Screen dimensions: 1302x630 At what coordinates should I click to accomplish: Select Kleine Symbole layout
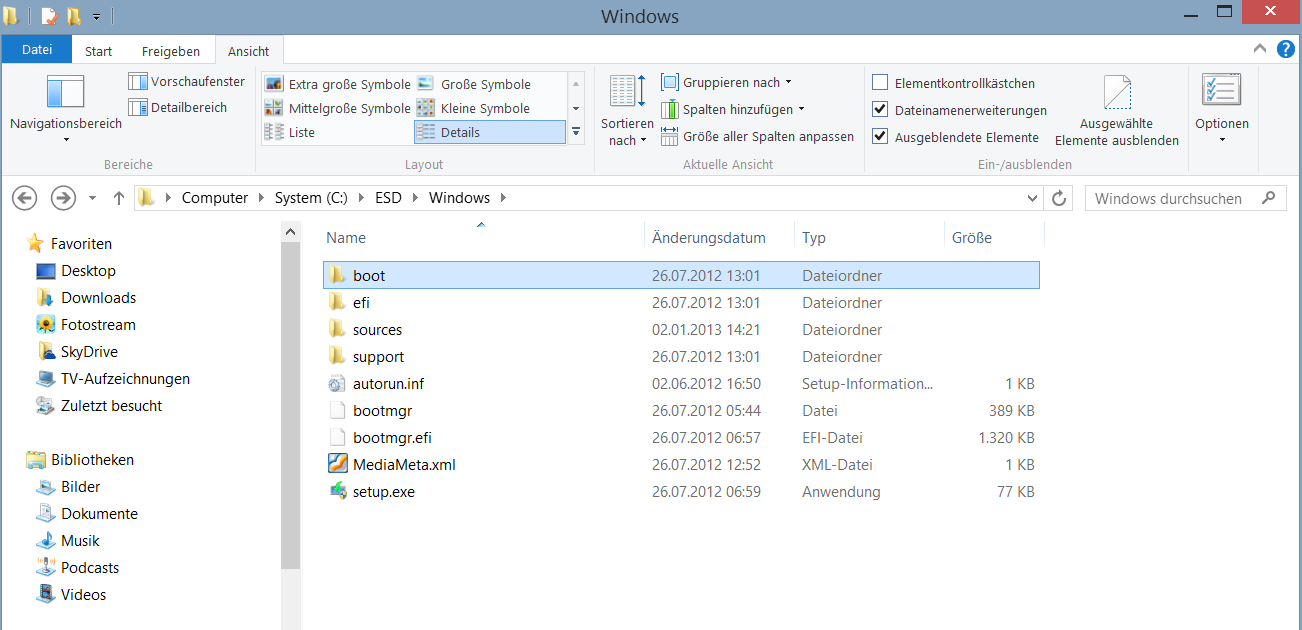(x=473, y=108)
